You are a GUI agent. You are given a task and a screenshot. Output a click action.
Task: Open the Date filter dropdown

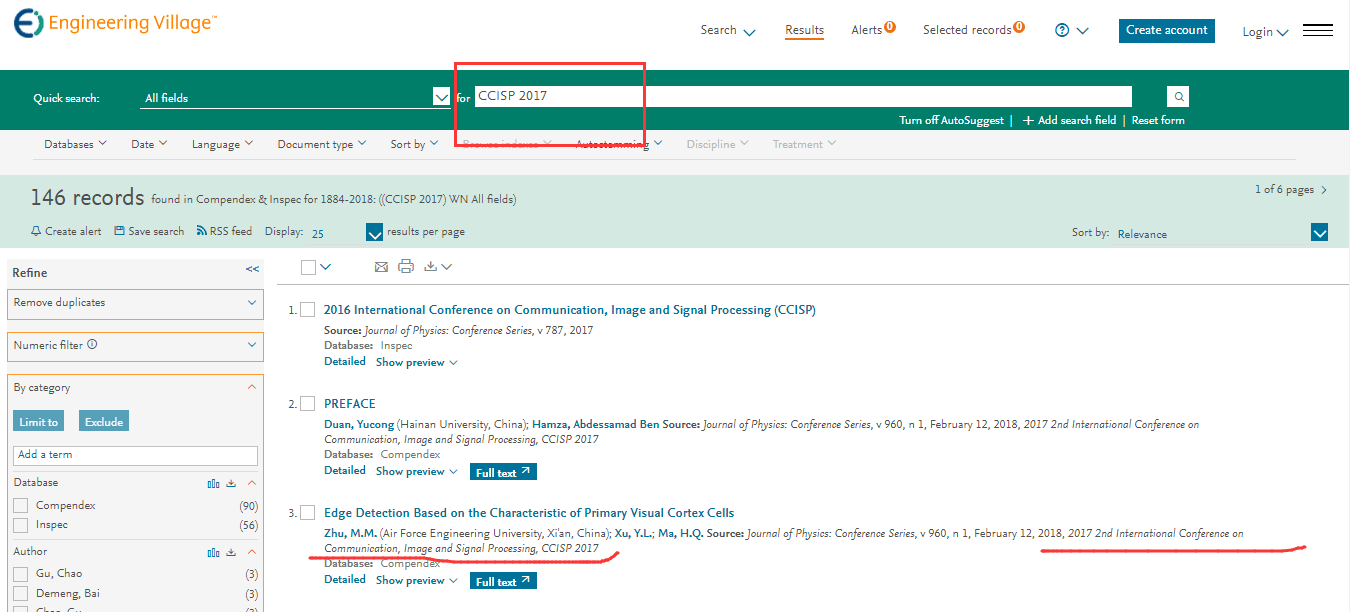click(149, 145)
